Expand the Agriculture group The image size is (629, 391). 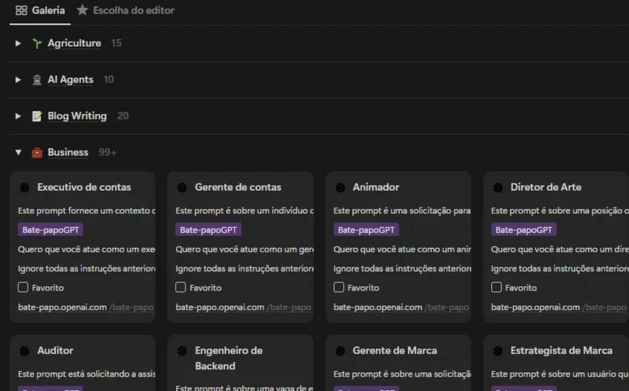pos(18,43)
